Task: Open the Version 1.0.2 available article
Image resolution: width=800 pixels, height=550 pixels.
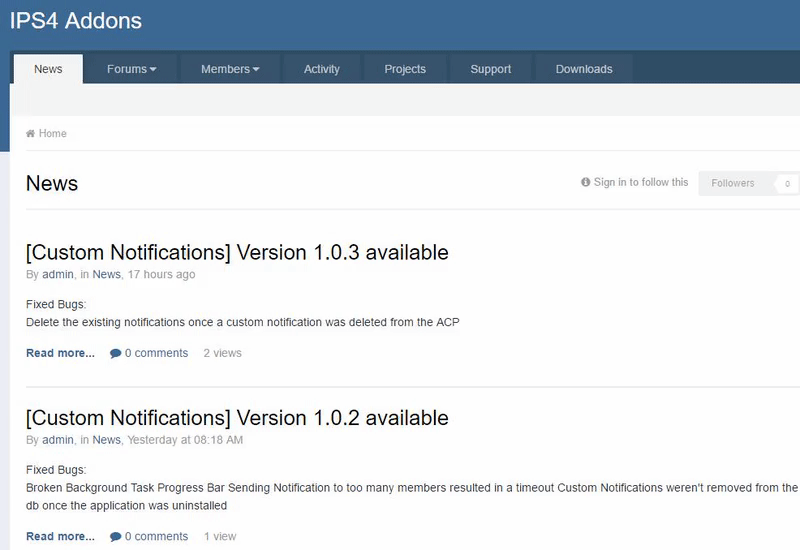Action: tap(237, 417)
